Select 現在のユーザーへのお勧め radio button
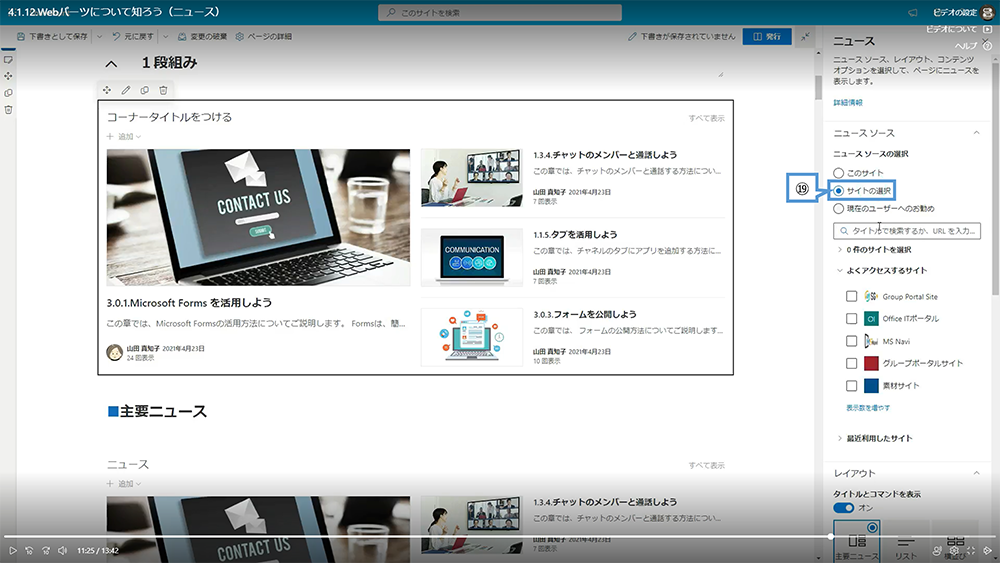Image resolution: width=1000 pixels, height=563 pixels. [x=839, y=208]
